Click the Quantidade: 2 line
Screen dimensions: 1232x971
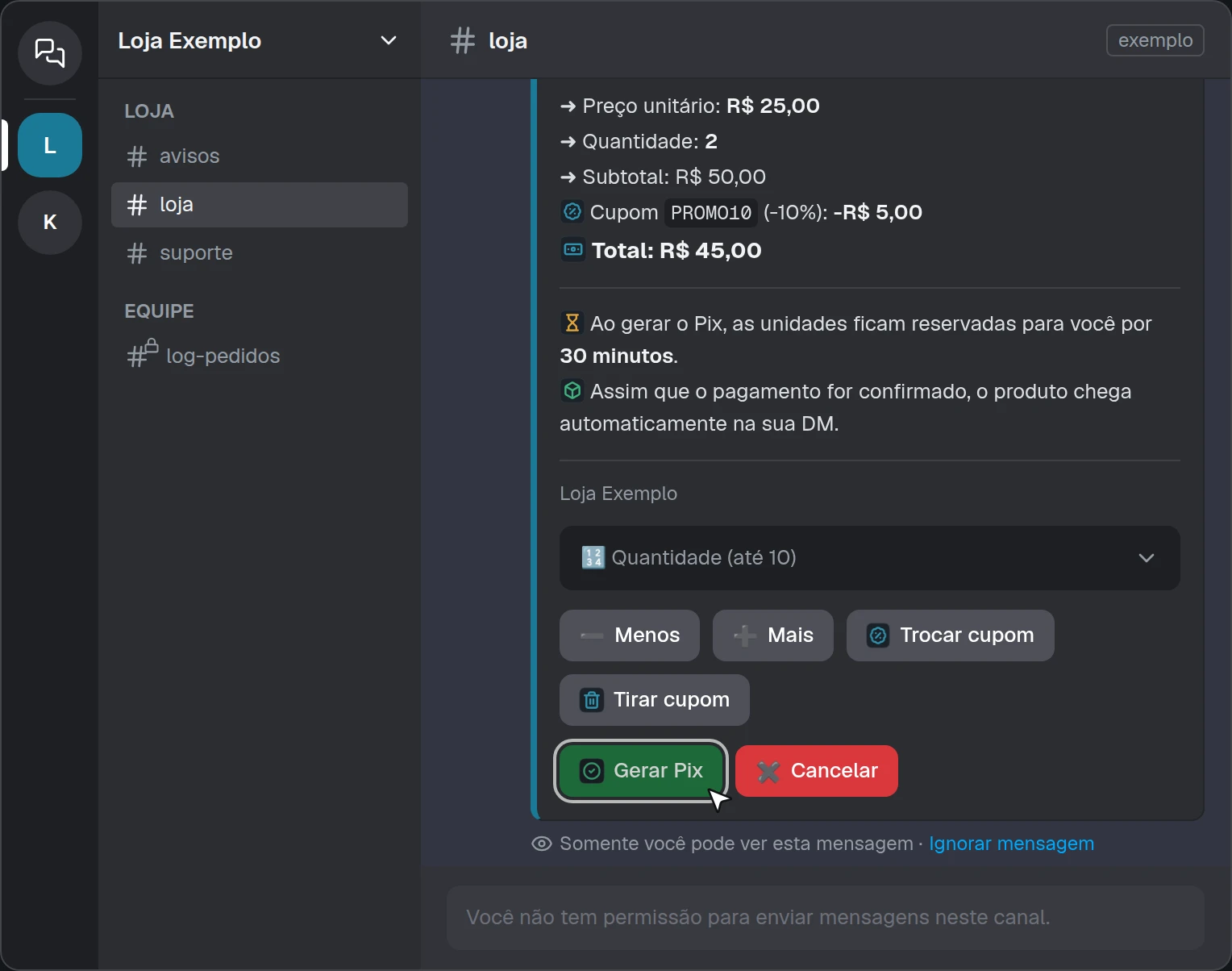pos(639,141)
